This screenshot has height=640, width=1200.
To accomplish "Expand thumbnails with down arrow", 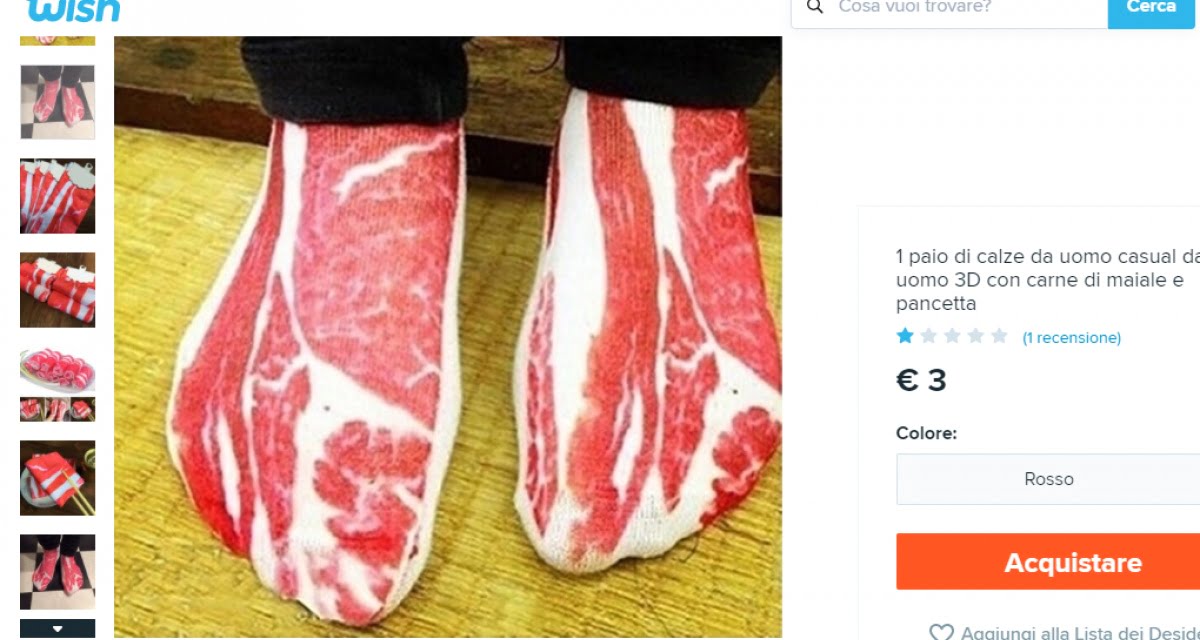I will click(58, 629).
